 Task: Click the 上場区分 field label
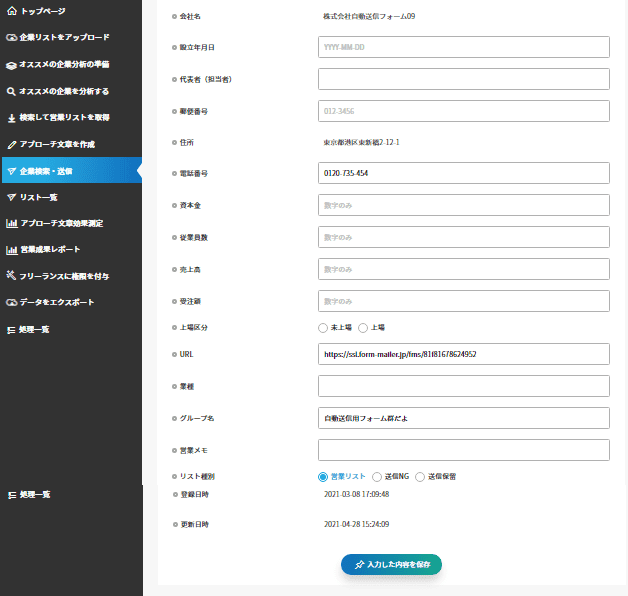click(x=193, y=328)
